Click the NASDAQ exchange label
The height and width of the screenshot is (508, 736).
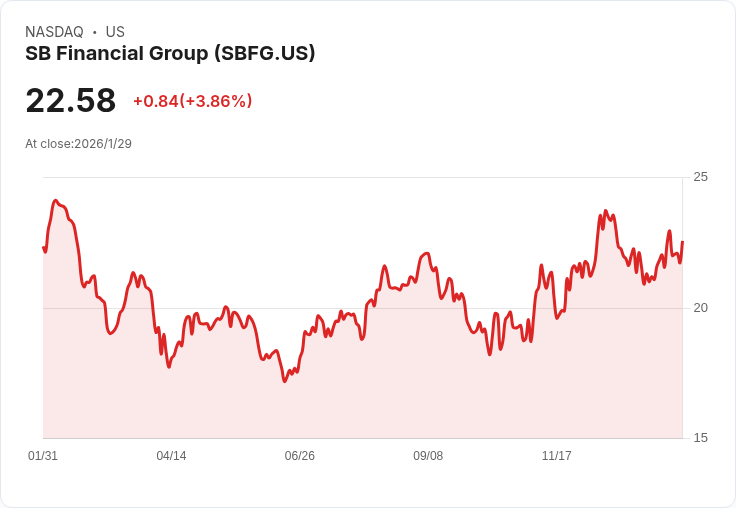[x=54, y=32]
